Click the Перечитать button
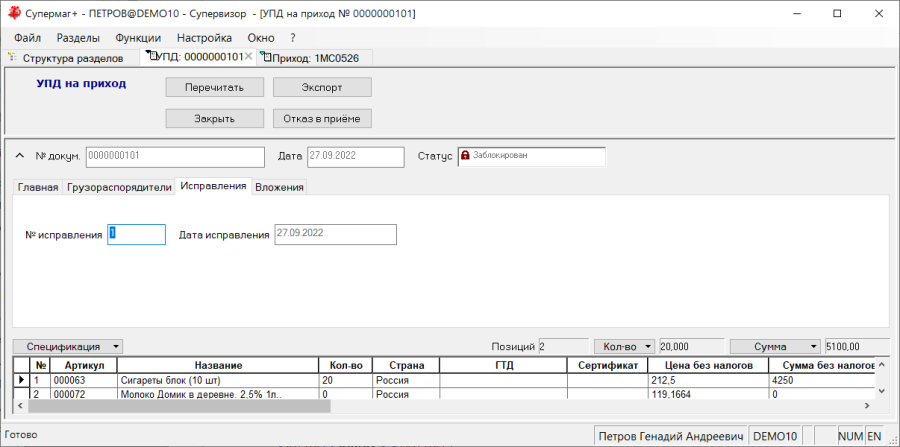Viewport: 900px width, 447px height. tap(215, 88)
